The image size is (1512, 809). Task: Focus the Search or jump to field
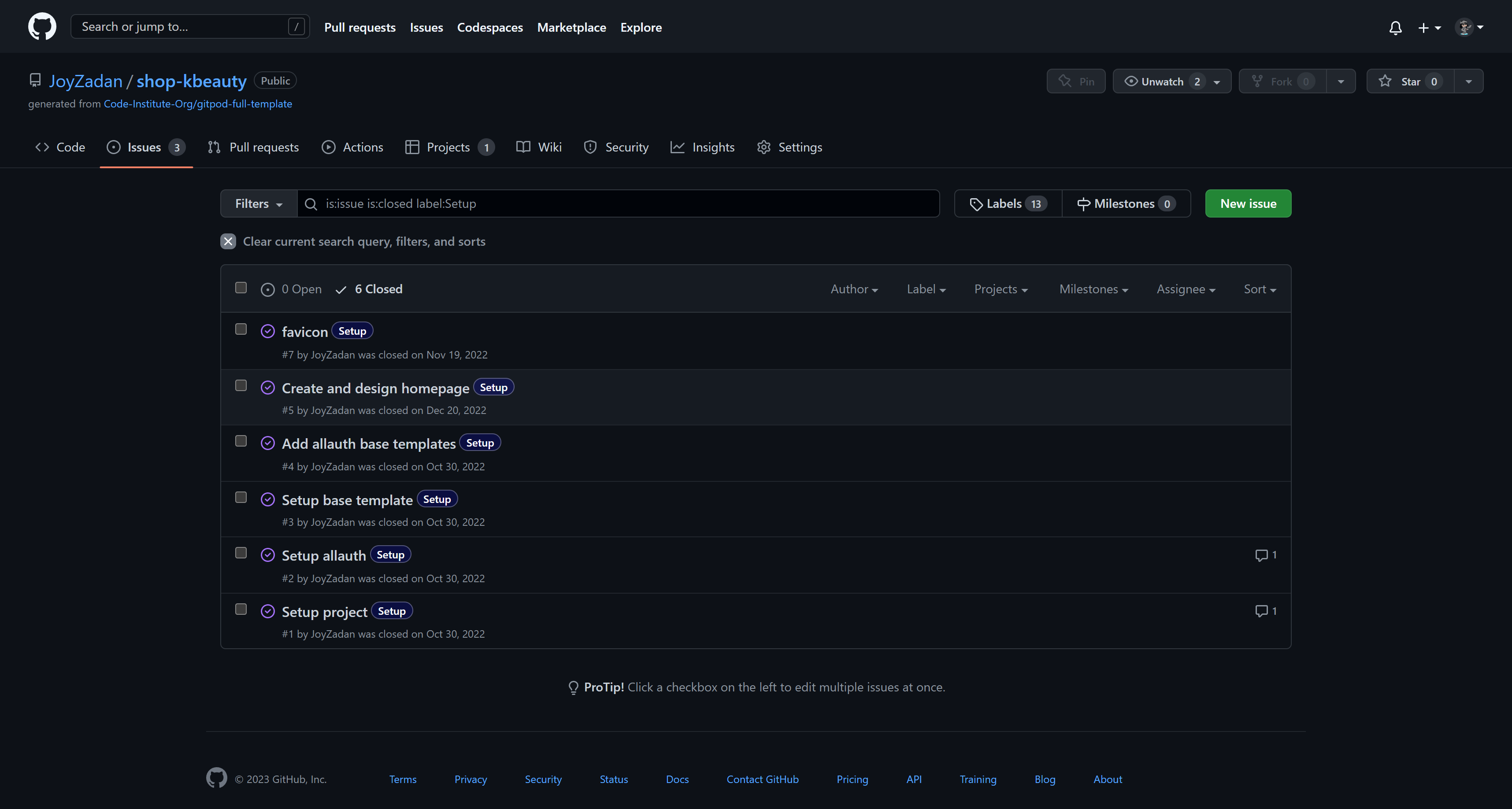(189, 26)
